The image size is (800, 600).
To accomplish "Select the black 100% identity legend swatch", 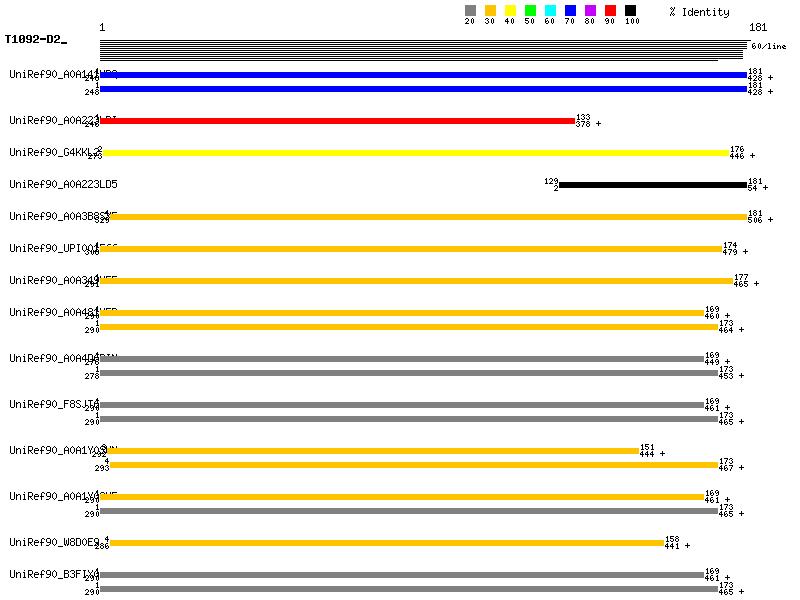I will pyautogui.click(x=630, y=11).
